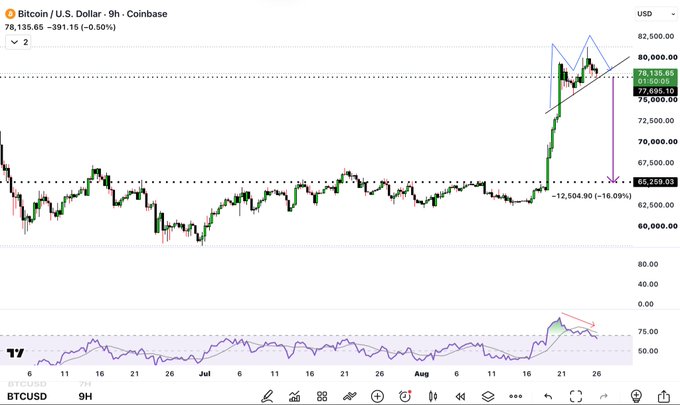The height and width of the screenshot is (405, 680).
Task: Click the 50.00 RSI axis label
Action: pos(648,351)
